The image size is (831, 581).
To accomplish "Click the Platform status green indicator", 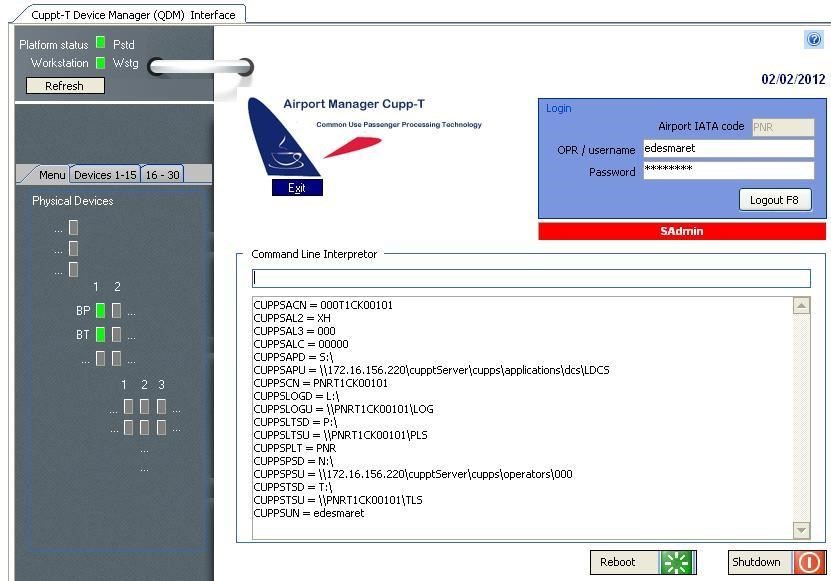I will click(x=100, y=44).
